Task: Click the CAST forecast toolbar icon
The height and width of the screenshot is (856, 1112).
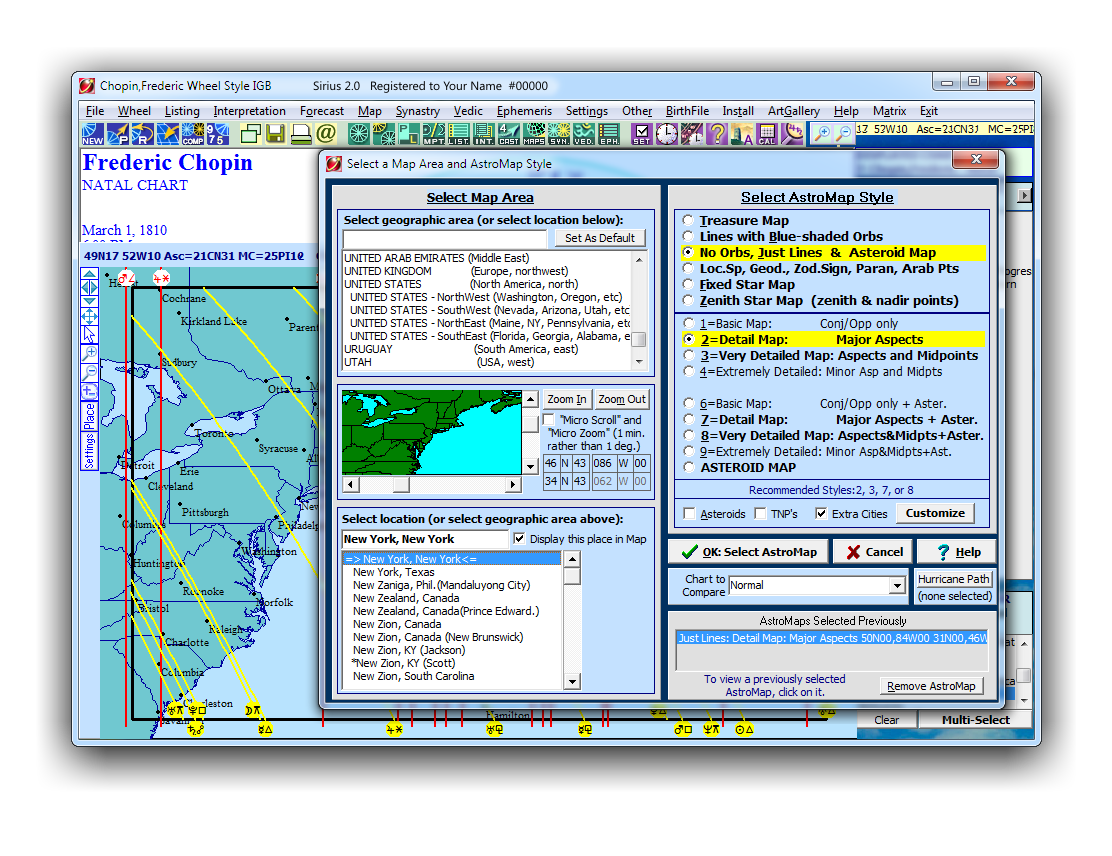Action: [508, 134]
